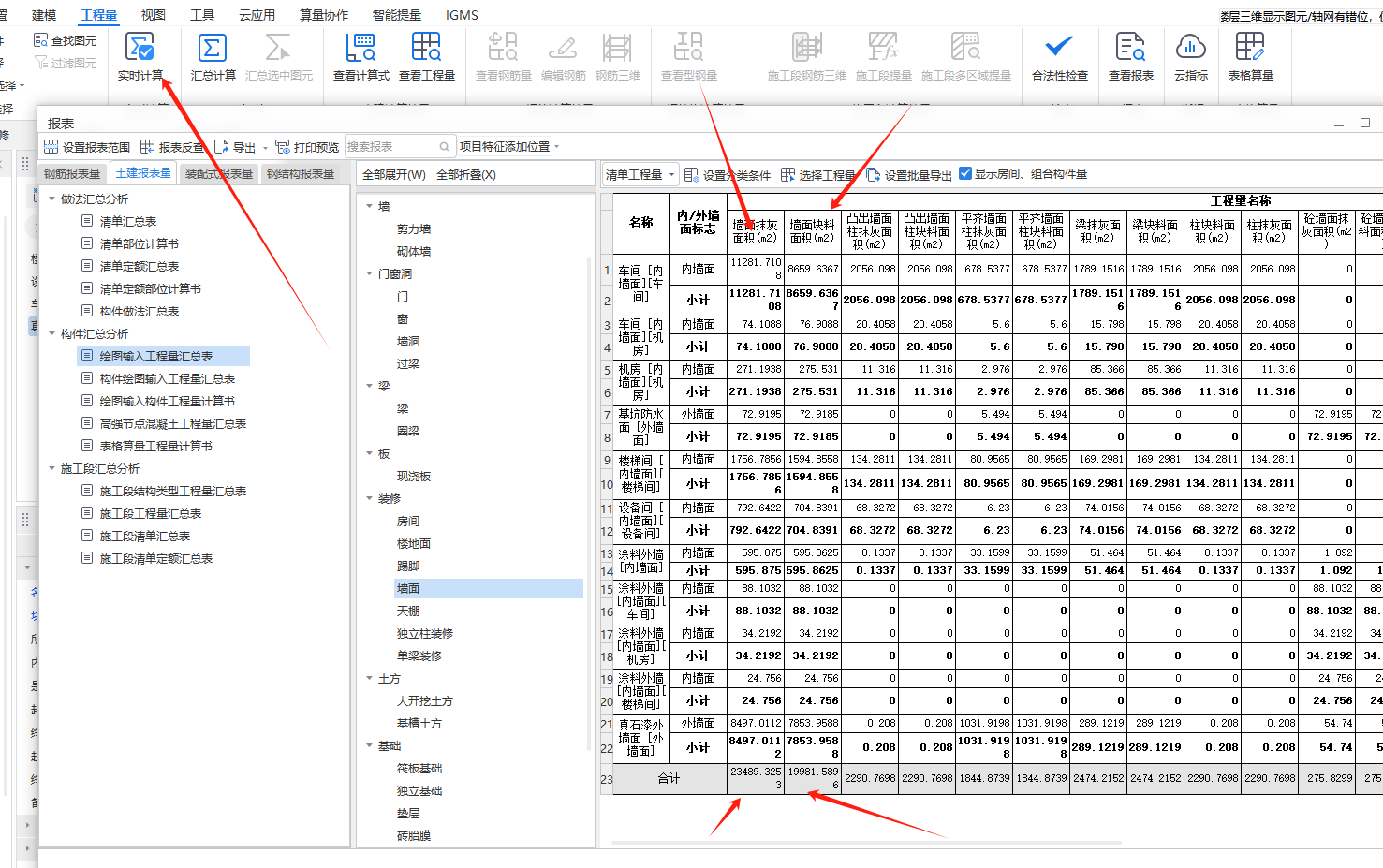This screenshot has width=1383, height=868.
Task: Select 绘图输入工程量汇总表 report
Action: (x=156, y=356)
